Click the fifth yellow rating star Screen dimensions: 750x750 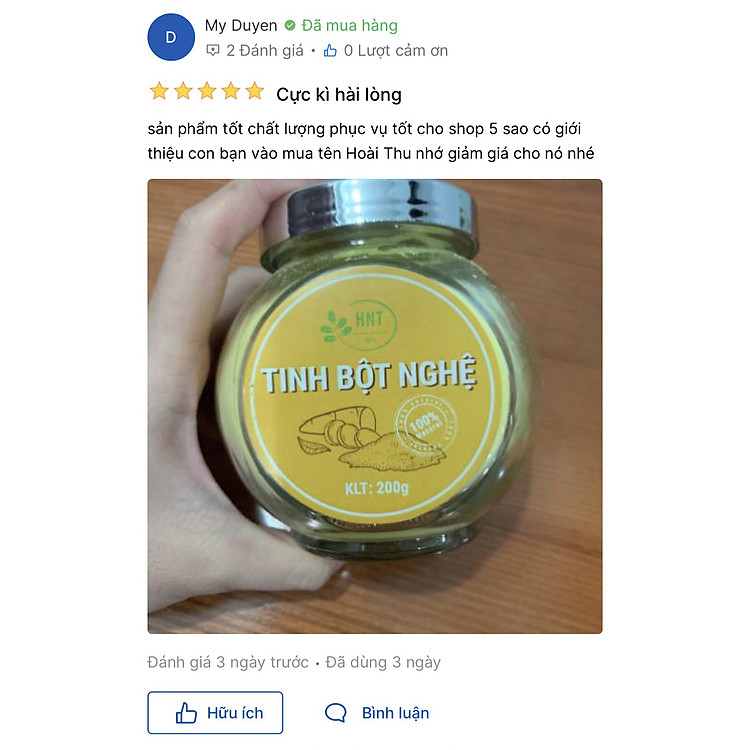(254, 90)
